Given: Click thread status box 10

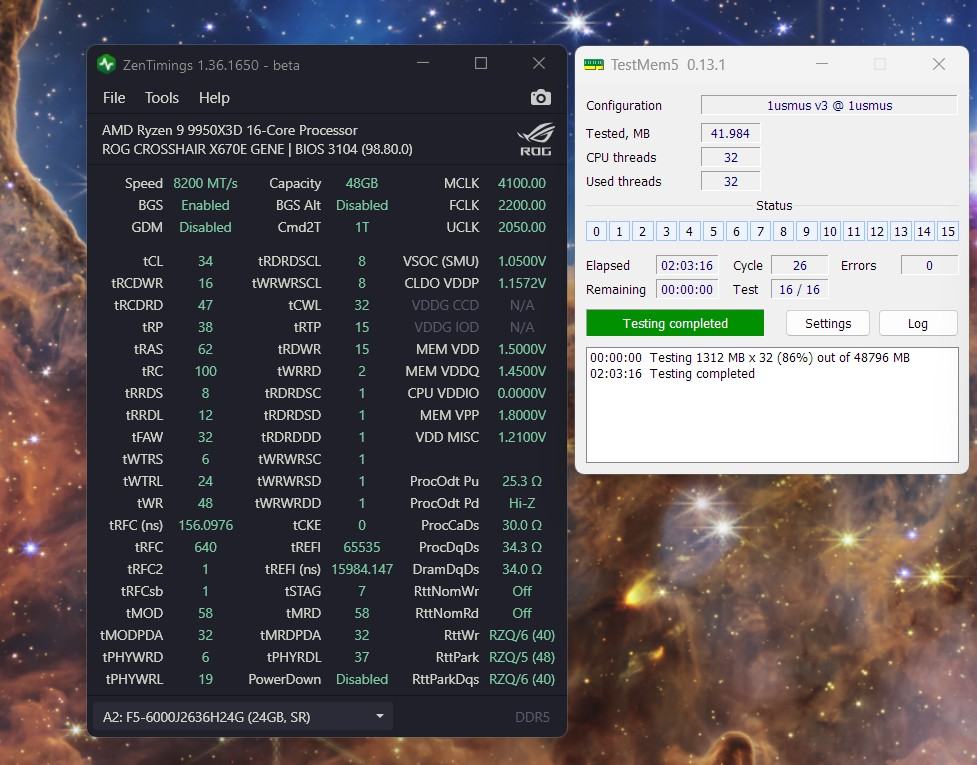Looking at the screenshot, I should tap(830, 232).
